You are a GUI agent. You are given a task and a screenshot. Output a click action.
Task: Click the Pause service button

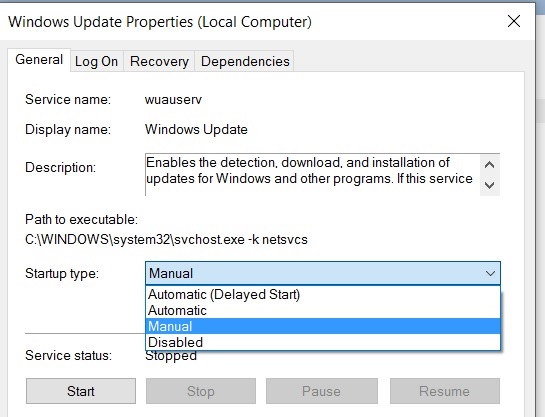tap(322, 391)
